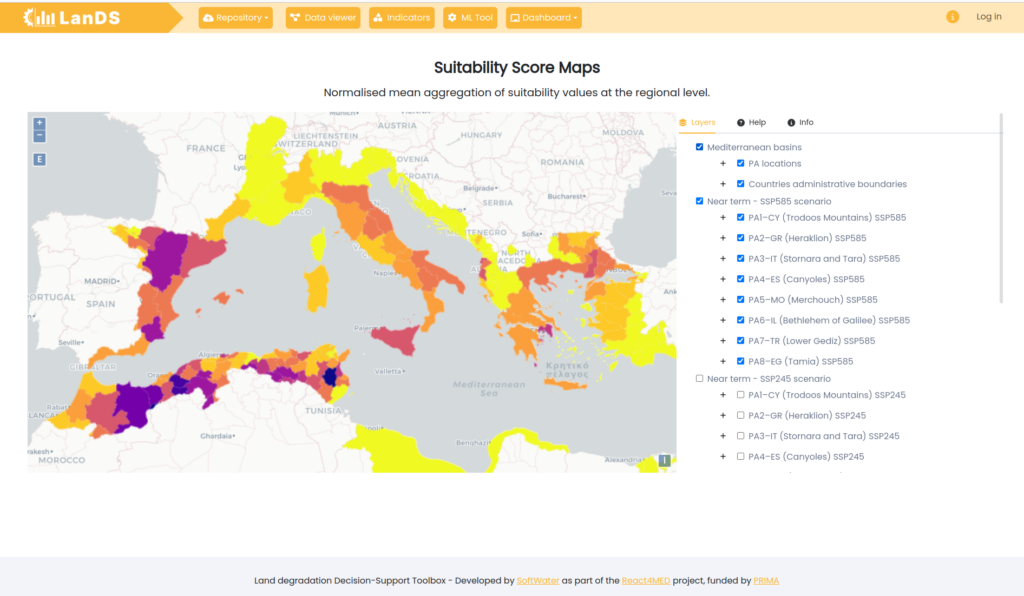
Task: Click the Log in link
Action: [989, 17]
